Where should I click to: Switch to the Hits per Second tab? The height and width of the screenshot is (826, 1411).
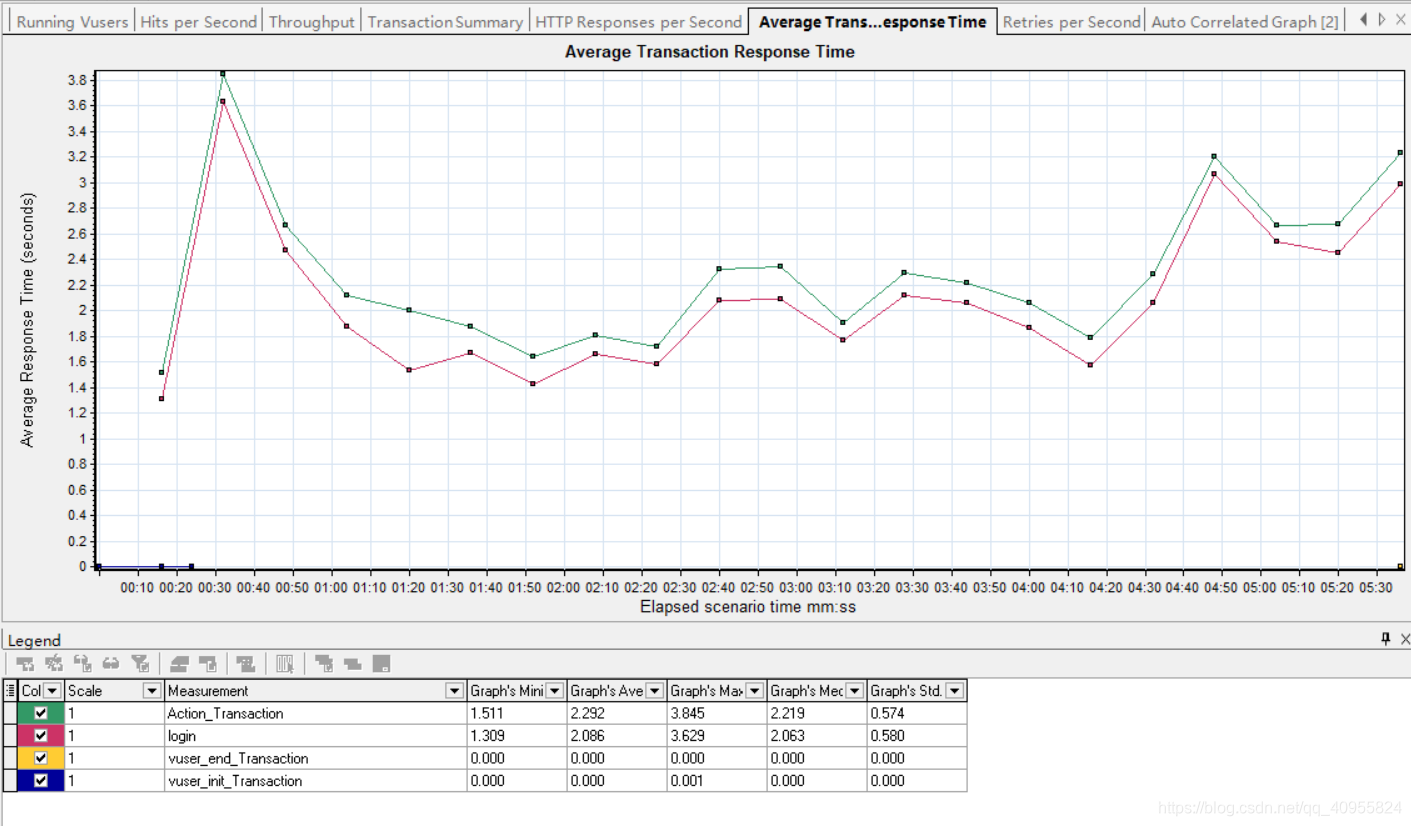(x=198, y=21)
